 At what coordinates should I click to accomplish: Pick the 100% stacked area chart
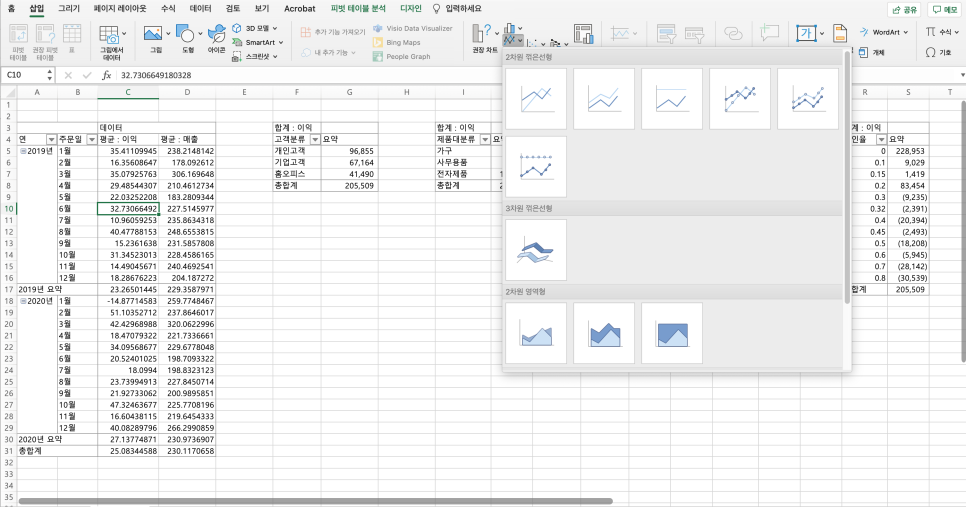point(672,333)
